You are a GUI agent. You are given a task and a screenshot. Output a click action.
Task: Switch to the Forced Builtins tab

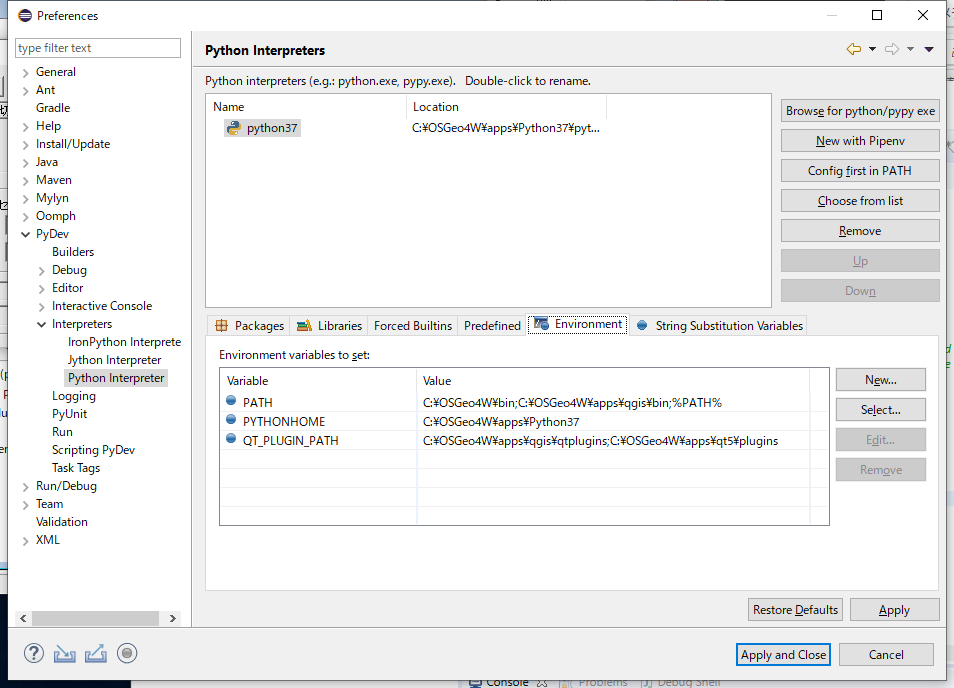point(412,326)
